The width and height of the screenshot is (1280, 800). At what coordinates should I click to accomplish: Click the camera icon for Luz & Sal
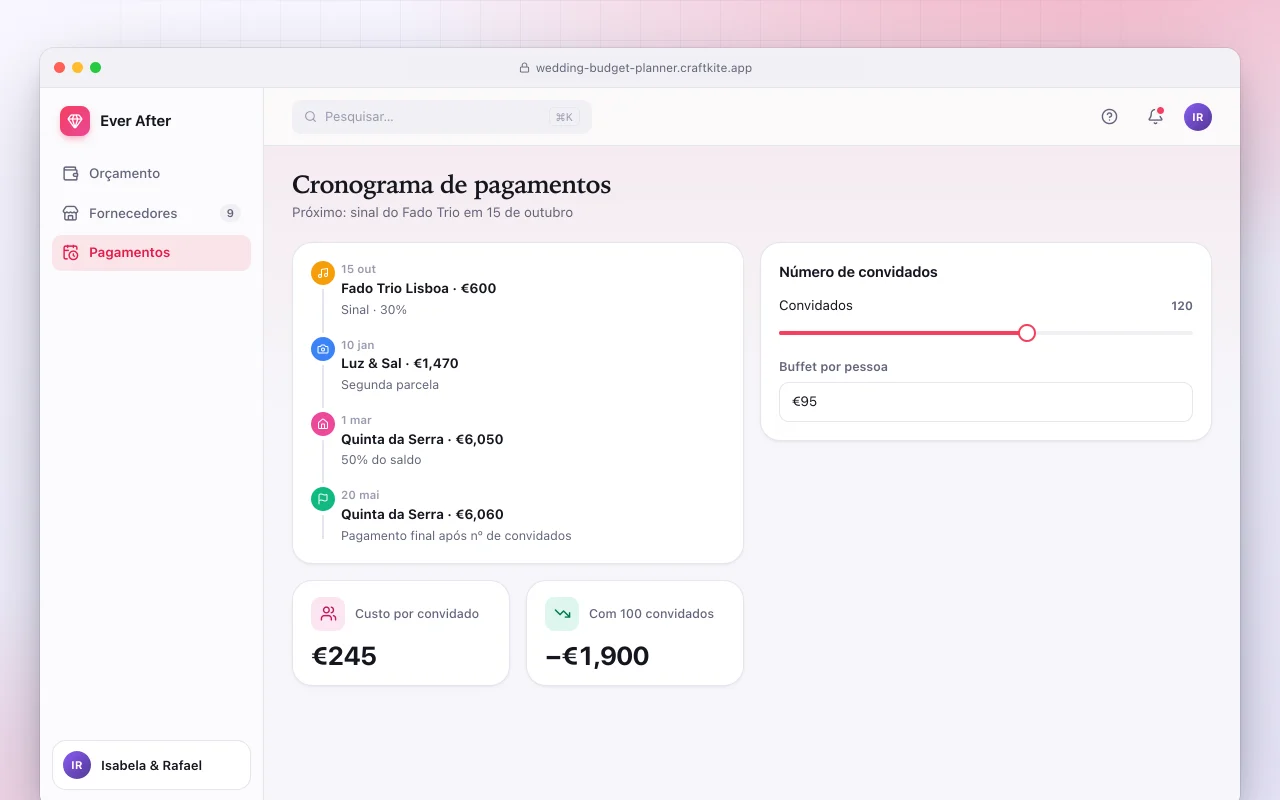tap(323, 349)
